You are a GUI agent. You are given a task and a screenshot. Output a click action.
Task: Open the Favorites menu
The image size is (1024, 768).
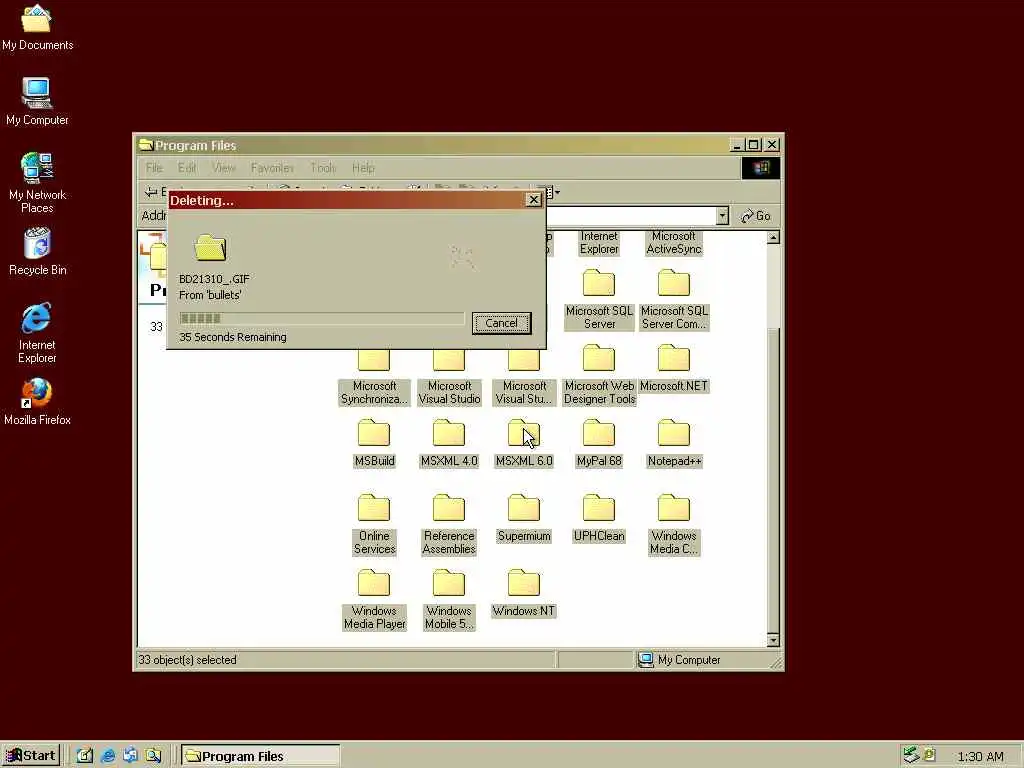click(x=272, y=168)
